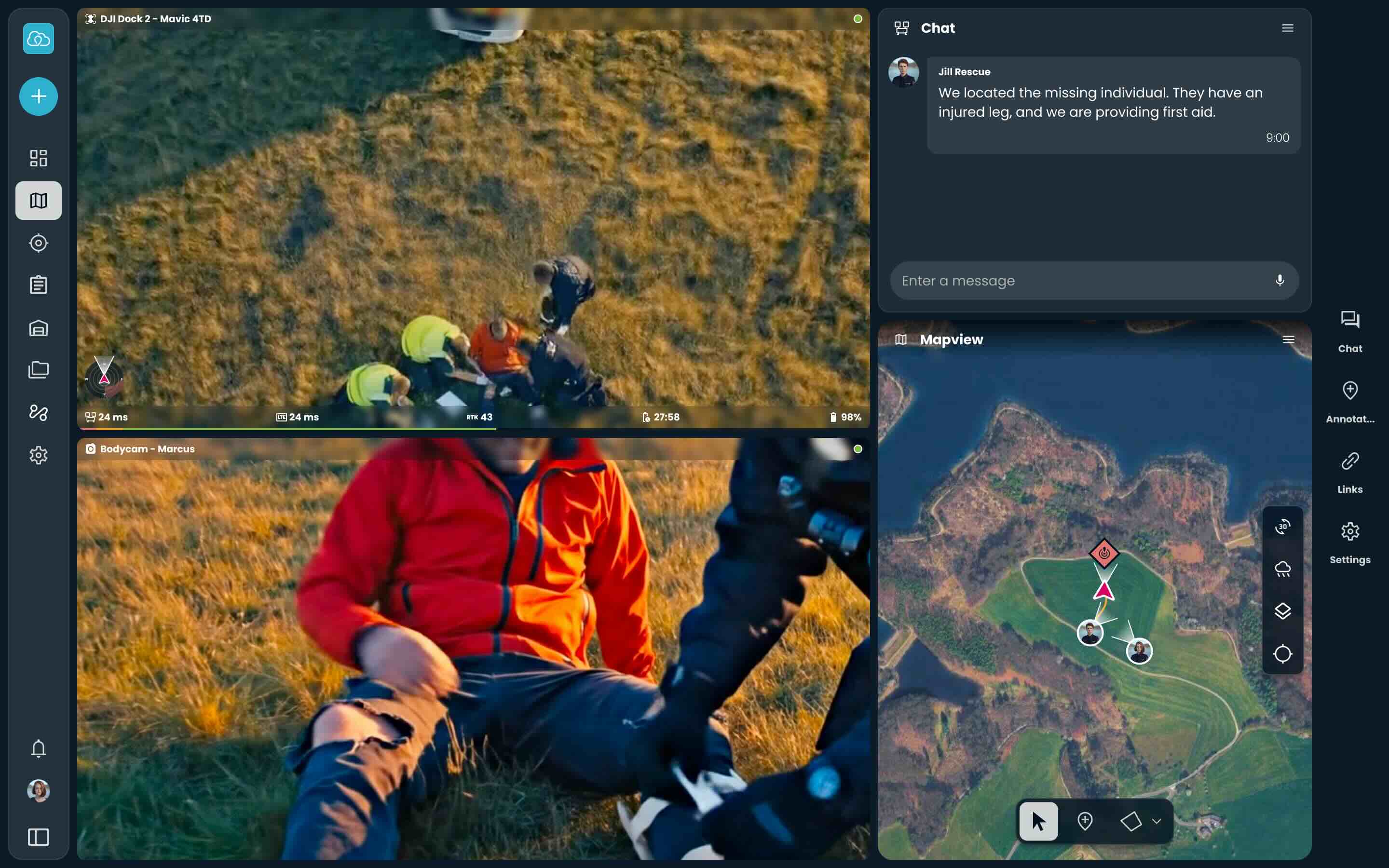This screenshot has height=868, width=1389.
Task: Select the pink drone arrow marker on map
Action: [1104, 591]
